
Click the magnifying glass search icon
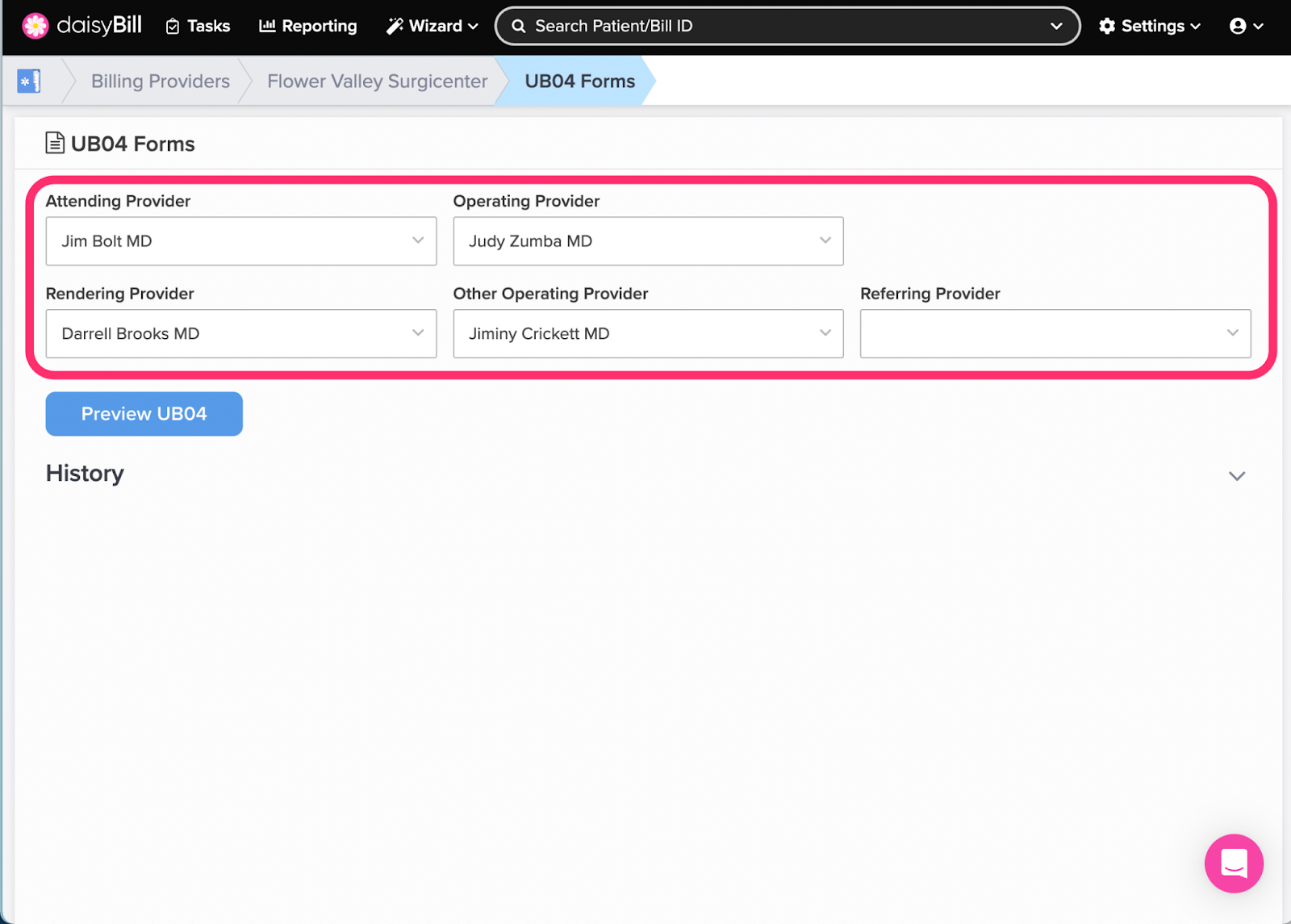click(519, 26)
